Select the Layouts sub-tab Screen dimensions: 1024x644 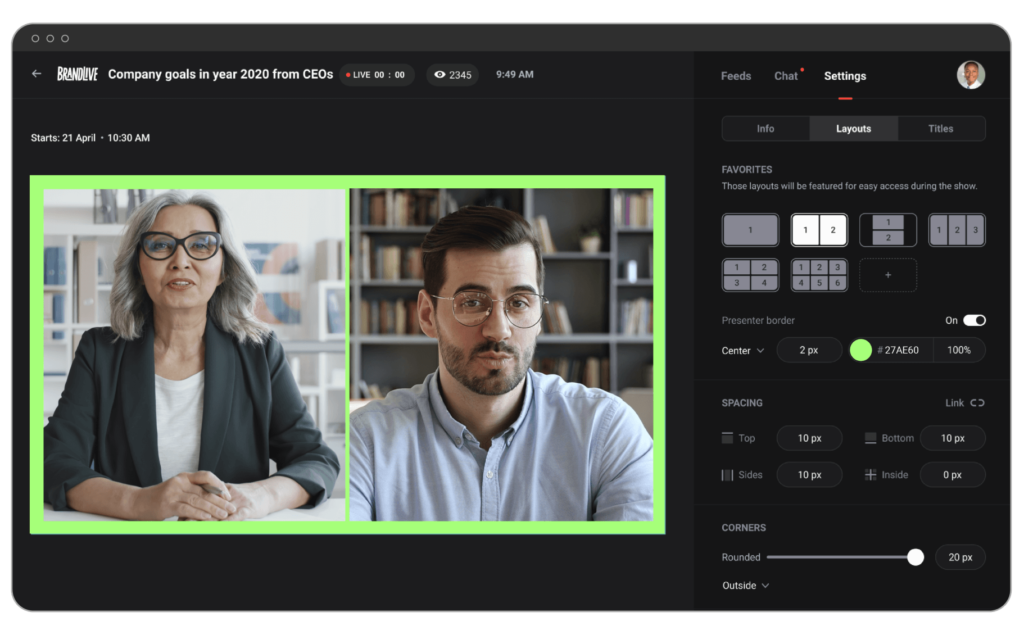click(854, 129)
